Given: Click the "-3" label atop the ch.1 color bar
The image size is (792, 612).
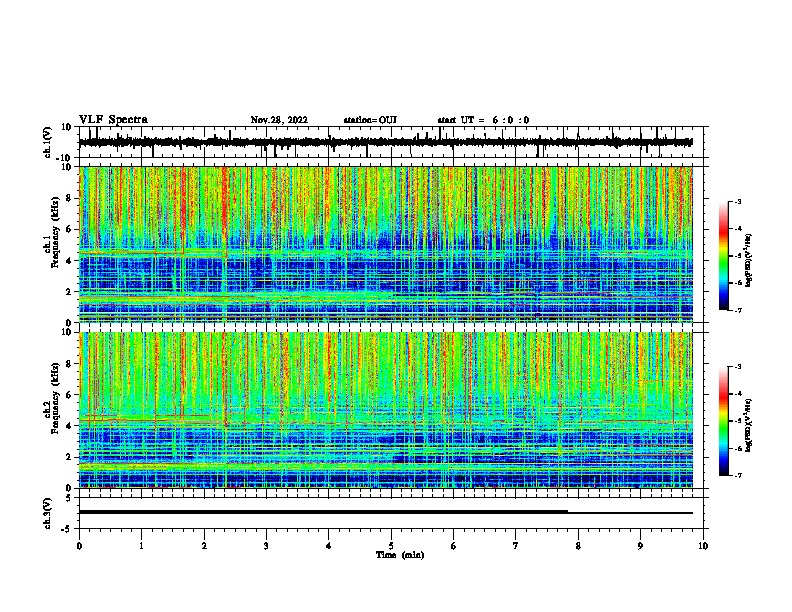Looking at the screenshot, I should pyautogui.click(x=737, y=201).
